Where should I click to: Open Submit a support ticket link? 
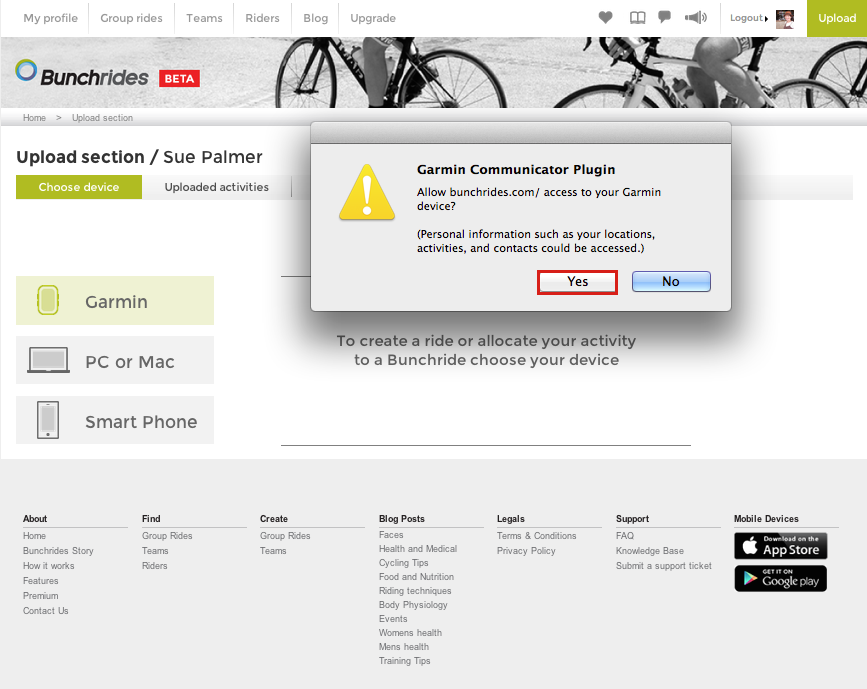click(664, 566)
